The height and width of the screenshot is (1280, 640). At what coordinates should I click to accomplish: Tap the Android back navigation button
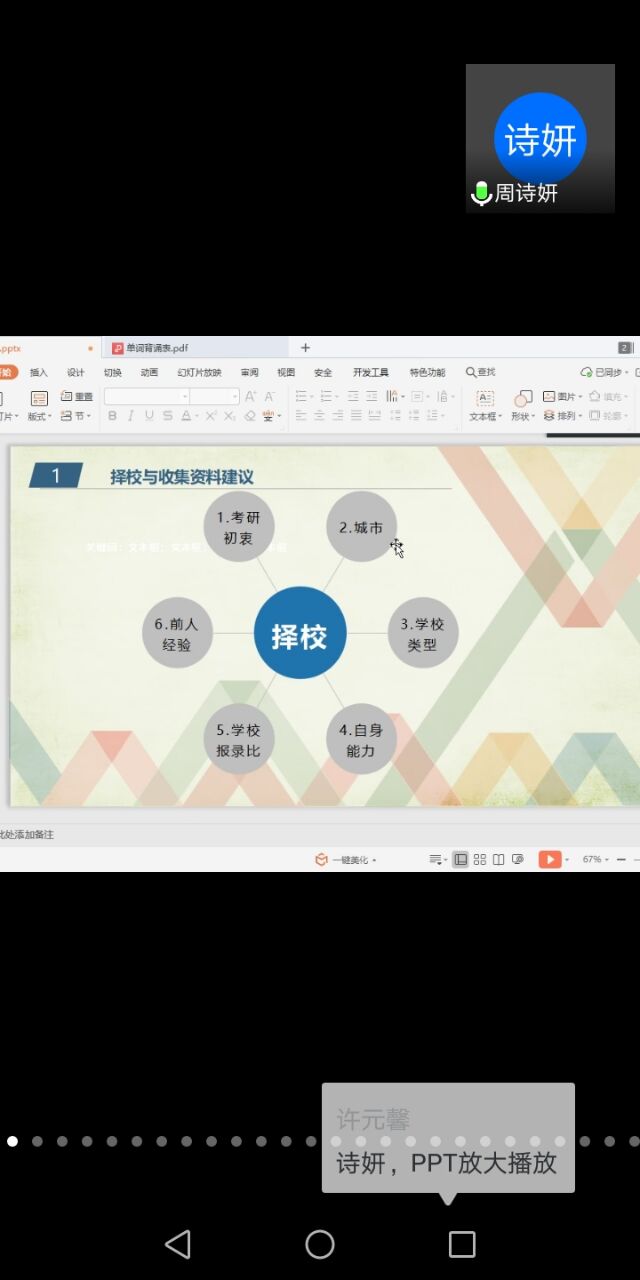(x=178, y=1244)
